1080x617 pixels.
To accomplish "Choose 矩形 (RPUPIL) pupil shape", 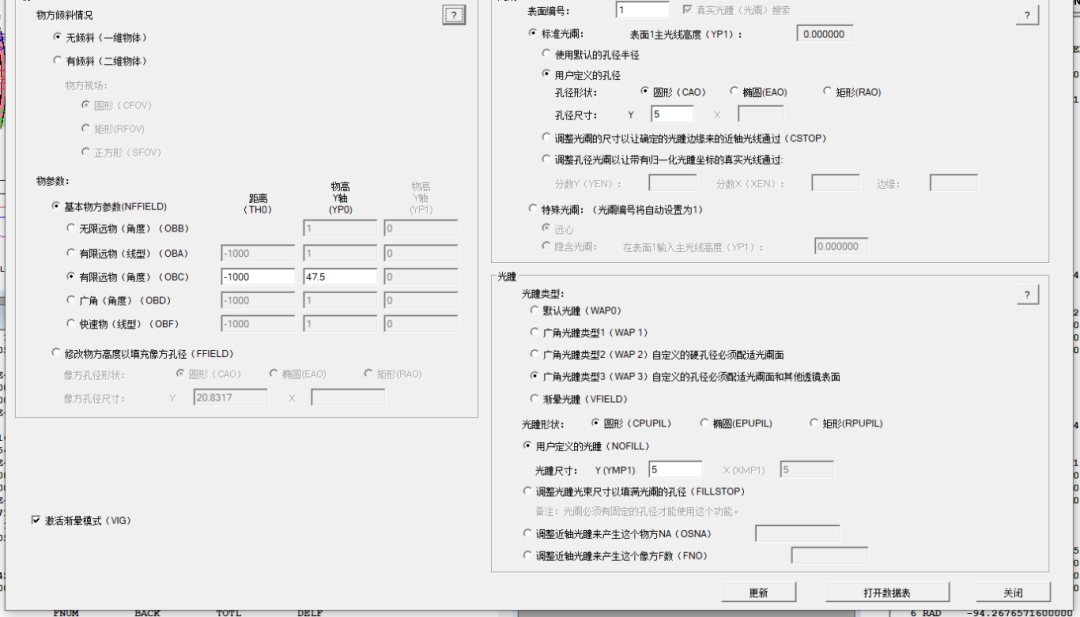I will (814, 423).
